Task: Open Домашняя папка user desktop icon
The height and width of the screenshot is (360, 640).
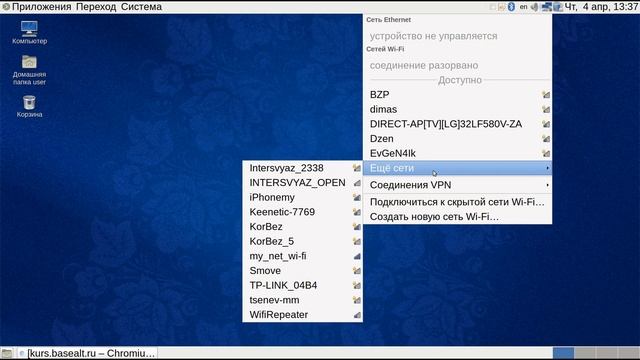Action: click(29, 70)
